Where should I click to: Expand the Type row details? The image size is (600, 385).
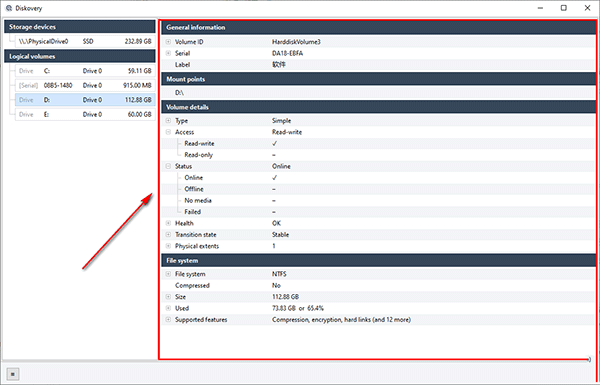pos(168,121)
